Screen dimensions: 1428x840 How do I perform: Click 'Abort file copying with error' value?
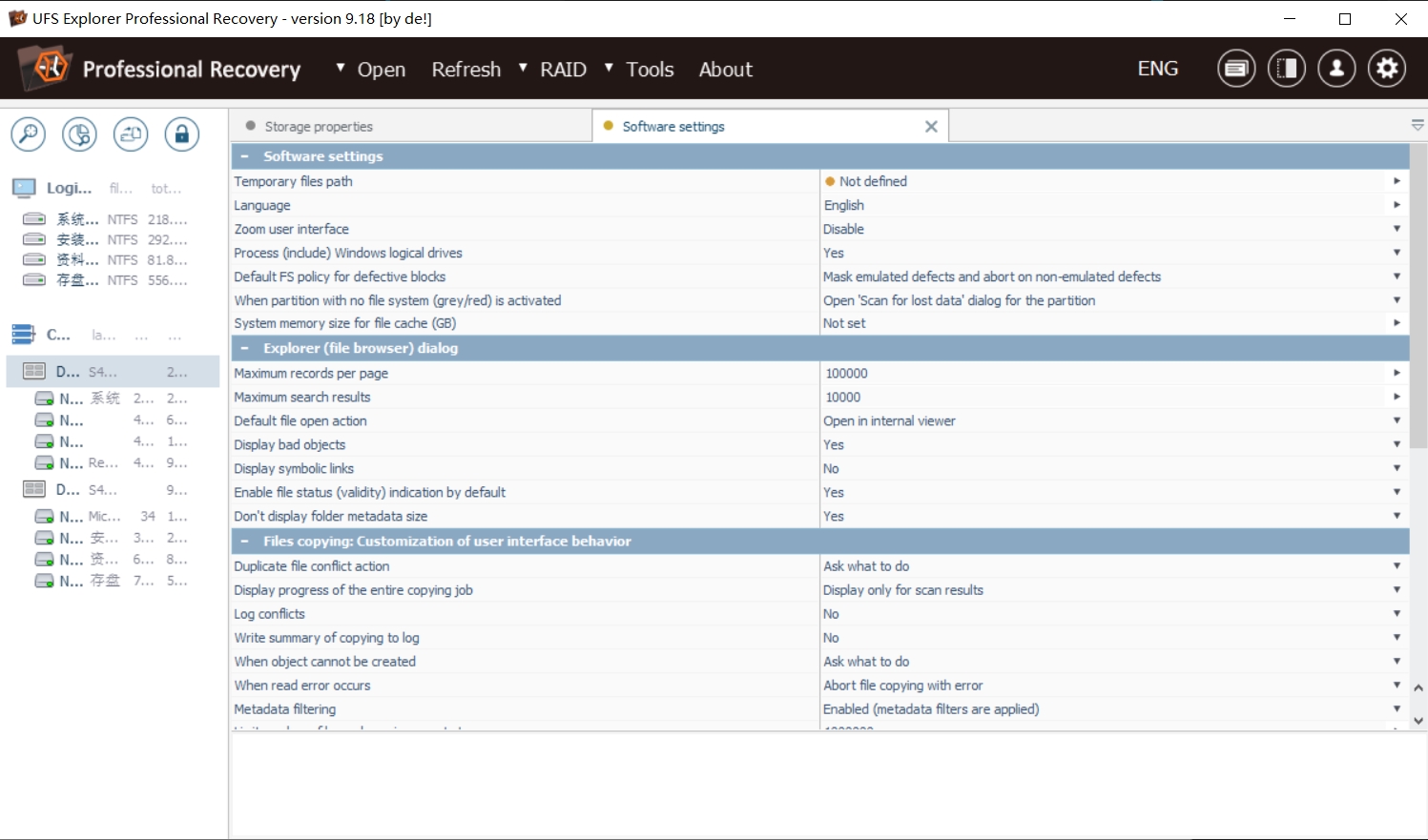(x=903, y=686)
